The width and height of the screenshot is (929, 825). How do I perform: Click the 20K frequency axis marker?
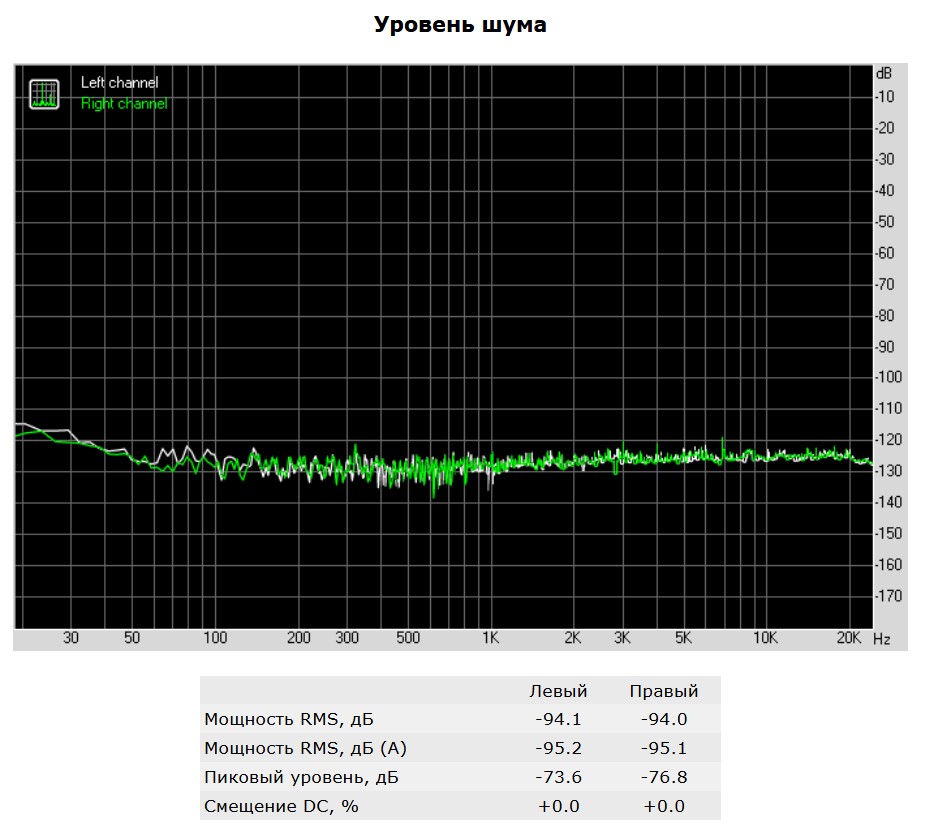point(849,638)
